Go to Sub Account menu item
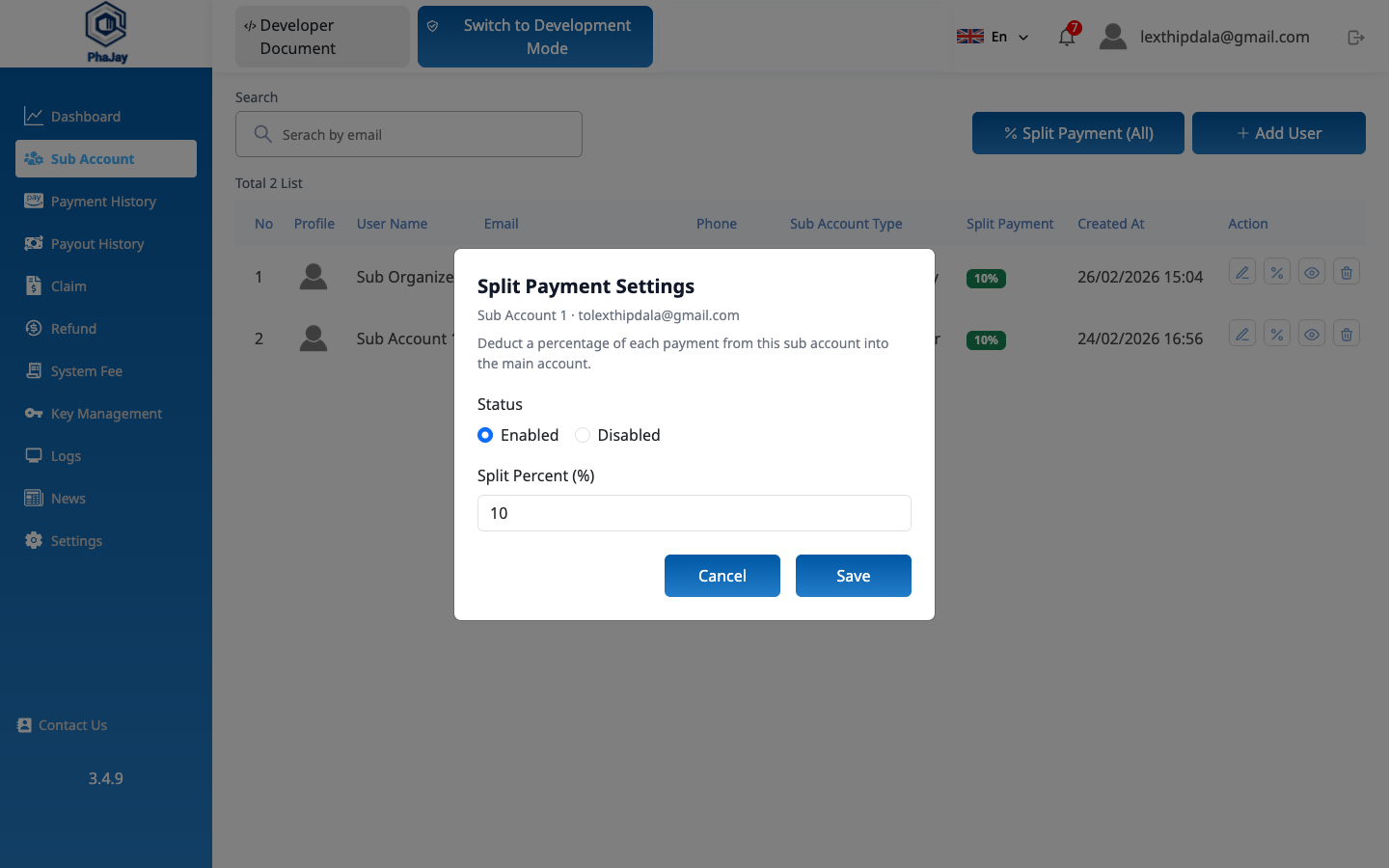The height and width of the screenshot is (868, 1389). click(x=106, y=159)
